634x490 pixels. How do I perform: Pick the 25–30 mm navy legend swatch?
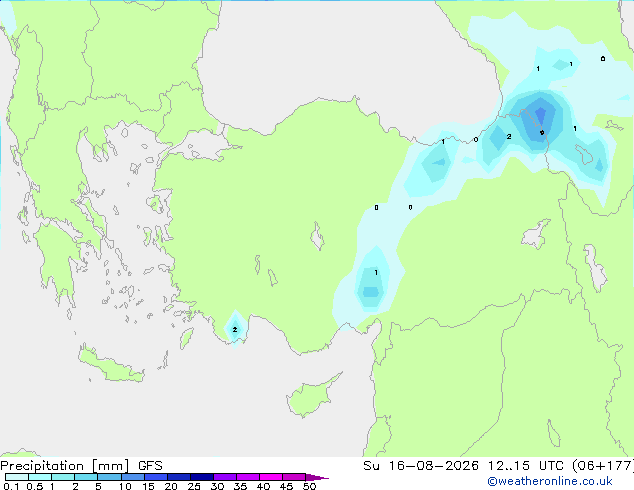click(x=201, y=477)
